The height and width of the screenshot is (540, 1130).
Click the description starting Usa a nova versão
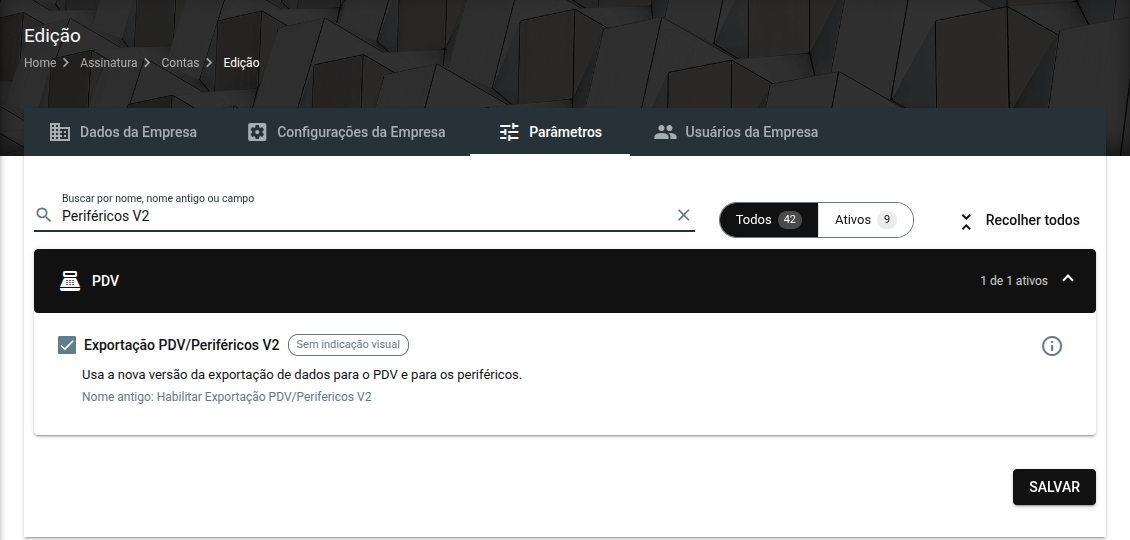302,375
